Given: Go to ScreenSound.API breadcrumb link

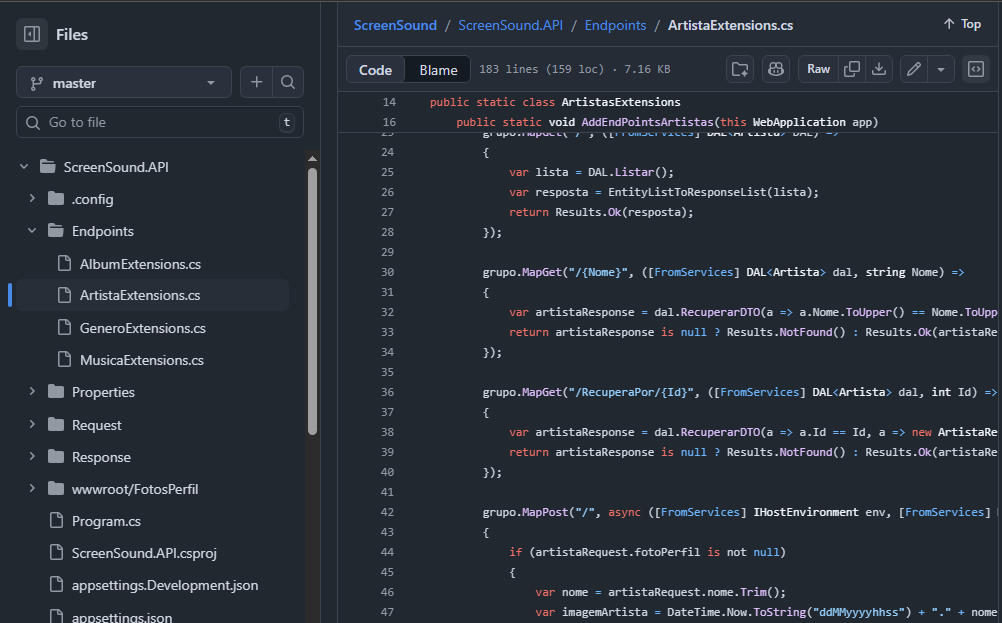Looking at the screenshot, I should click(x=511, y=25).
